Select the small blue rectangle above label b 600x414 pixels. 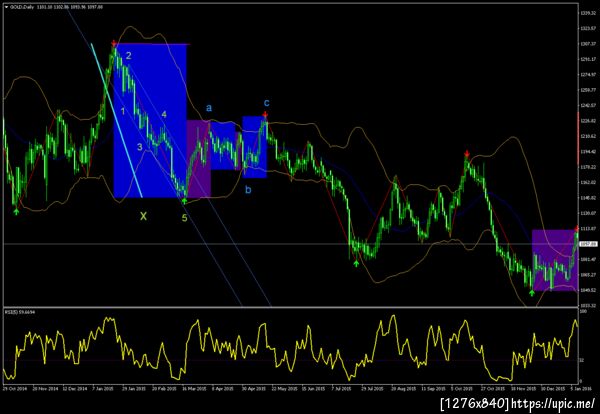point(254,147)
